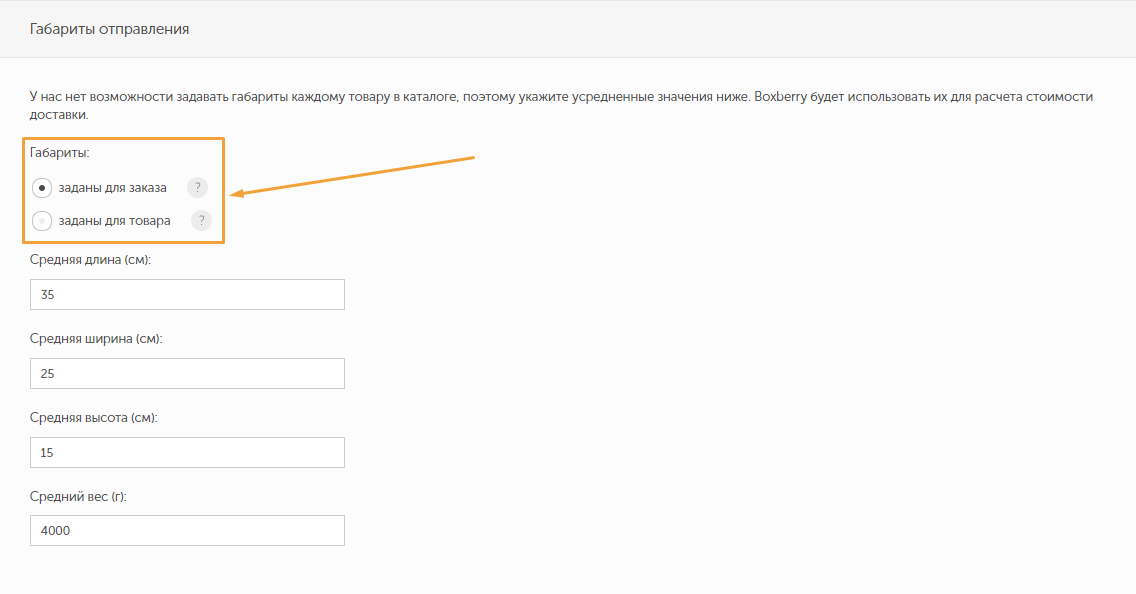Focus the average width field containing 25
This screenshot has height=594, width=1136.
188,374
